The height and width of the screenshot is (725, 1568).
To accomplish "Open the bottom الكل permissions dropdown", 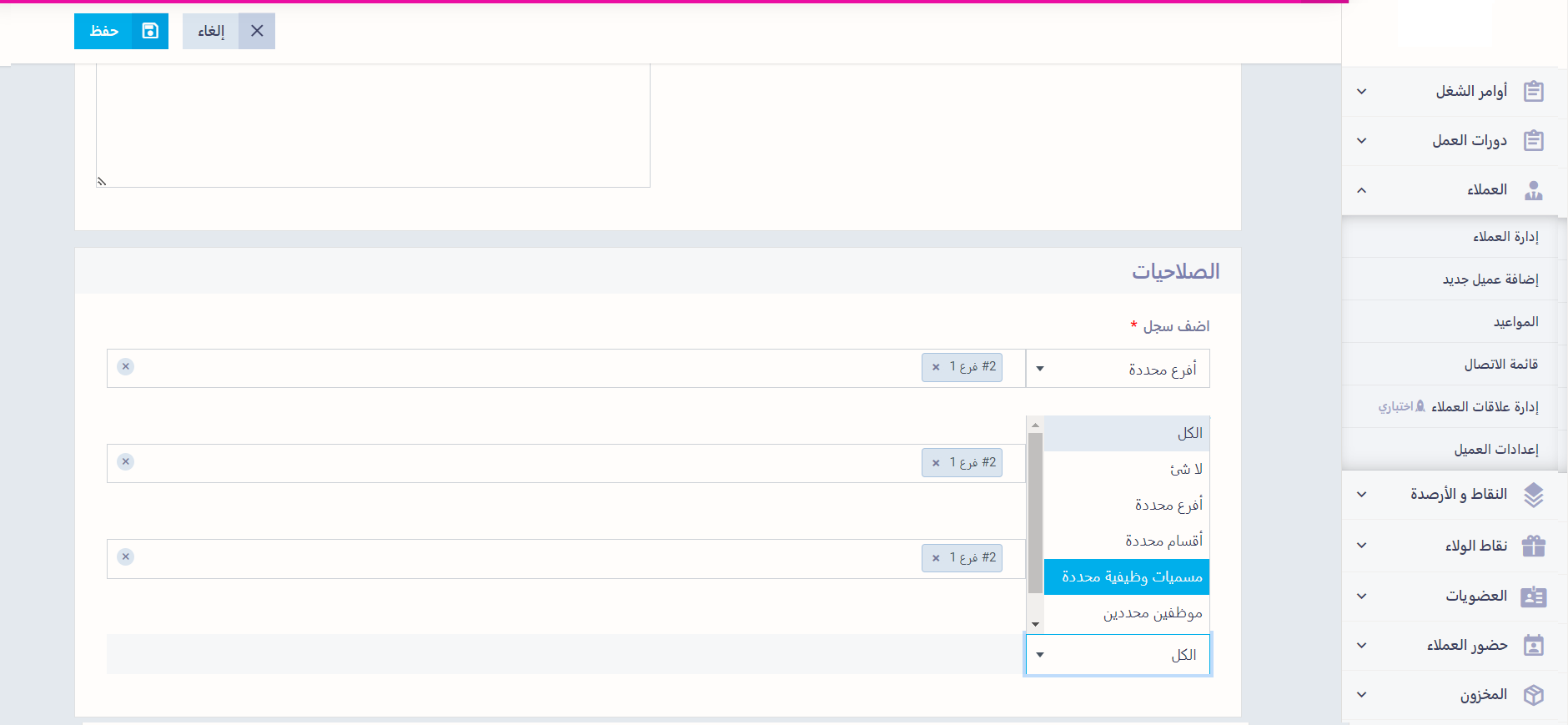I will tap(1118, 655).
